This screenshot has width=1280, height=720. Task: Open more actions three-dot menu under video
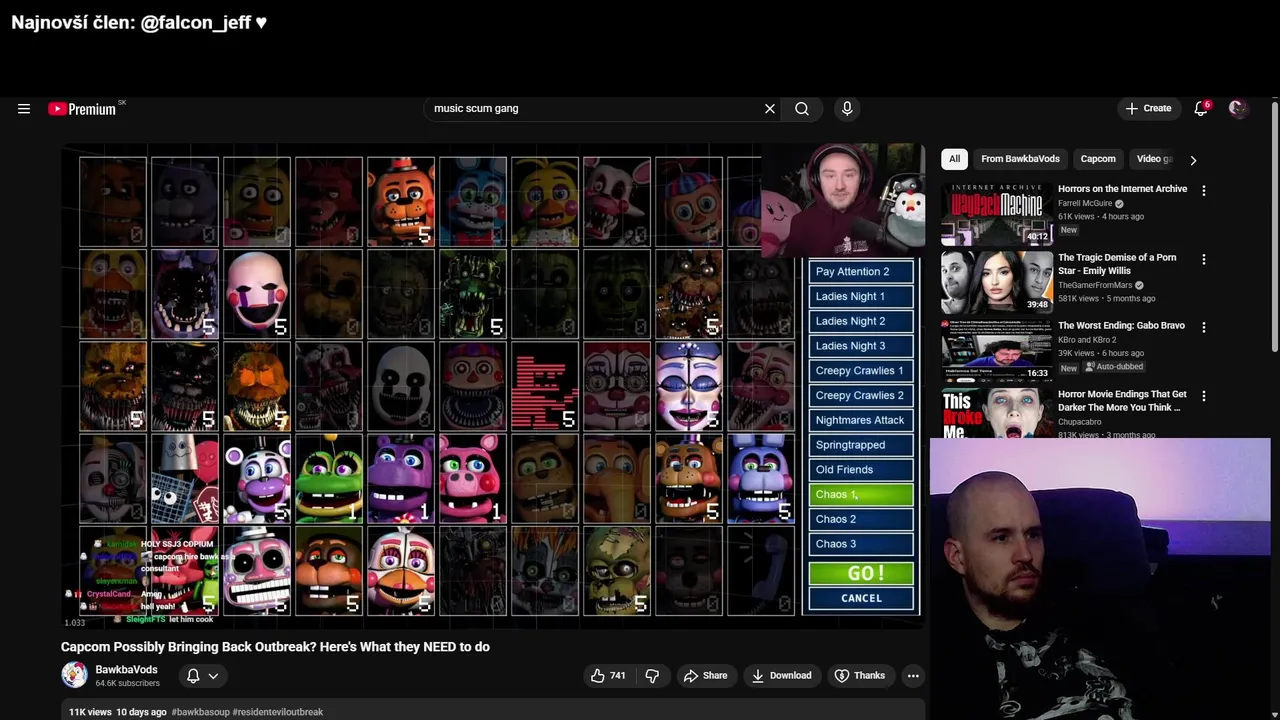(913, 676)
